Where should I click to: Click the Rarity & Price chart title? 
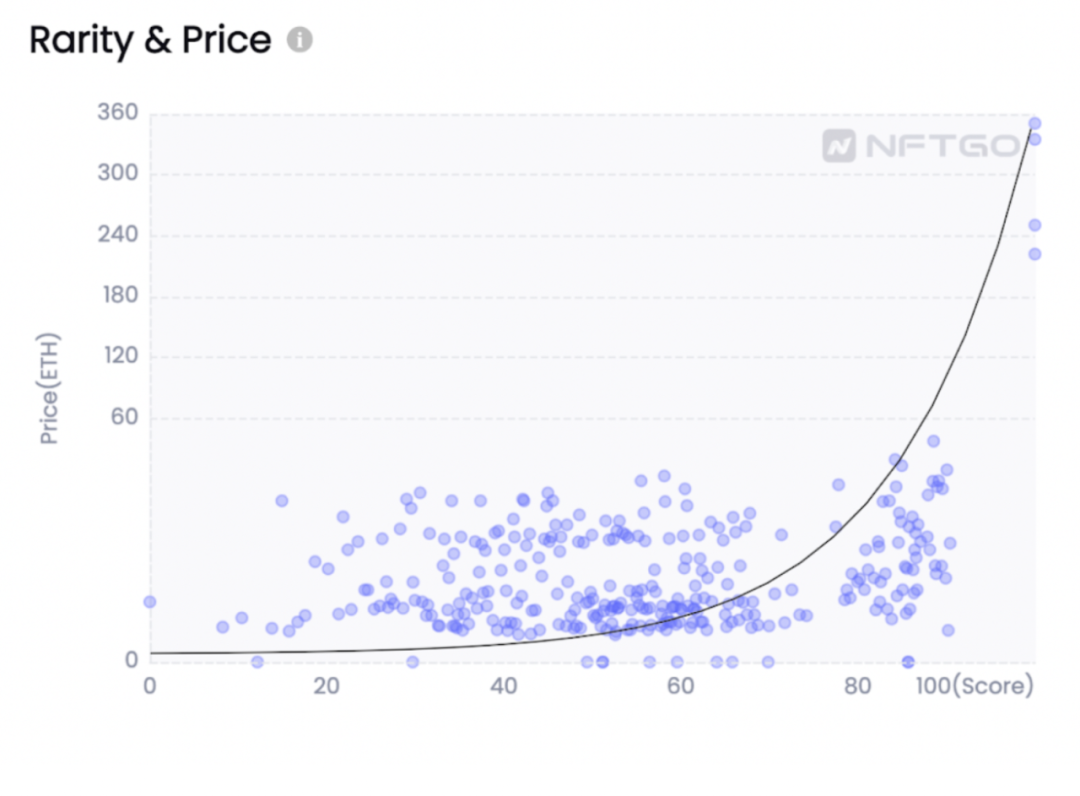[x=150, y=40]
